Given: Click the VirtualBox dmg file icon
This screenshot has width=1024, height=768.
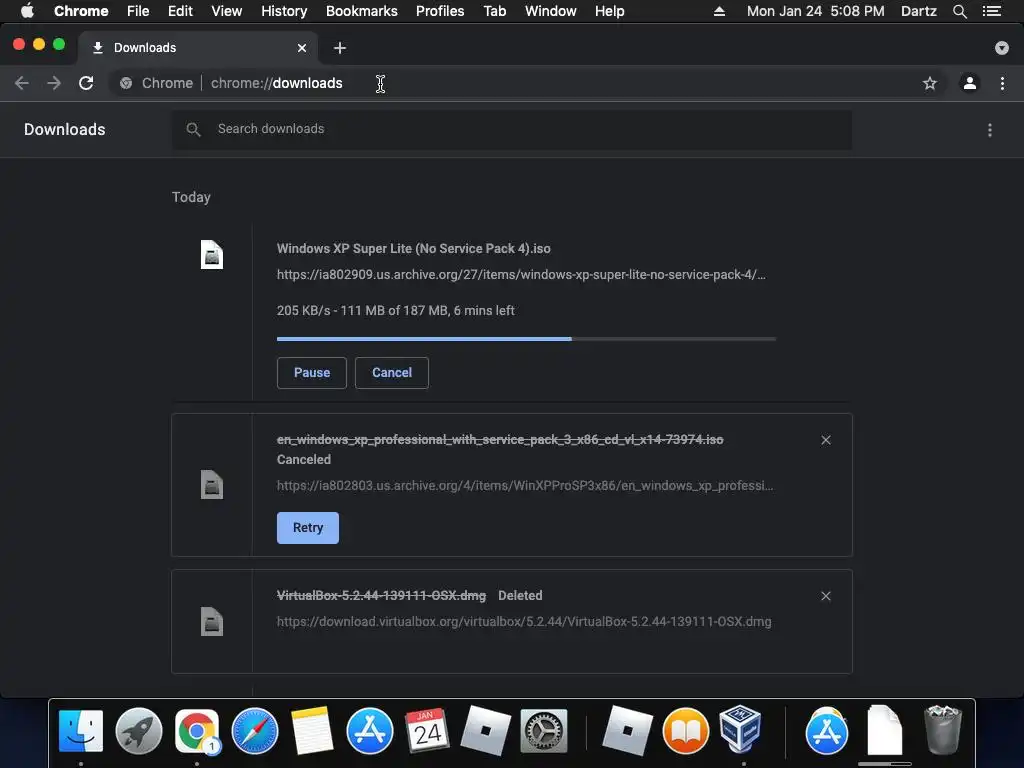Looking at the screenshot, I should tap(212, 621).
